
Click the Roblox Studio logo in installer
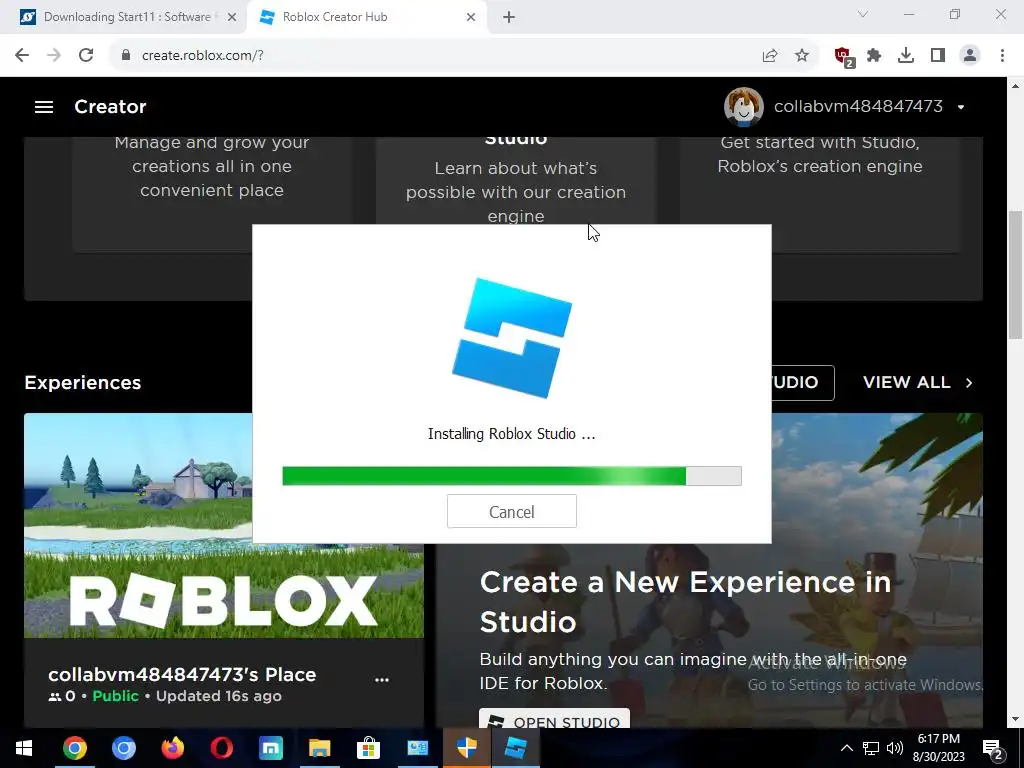tap(511, 338)
